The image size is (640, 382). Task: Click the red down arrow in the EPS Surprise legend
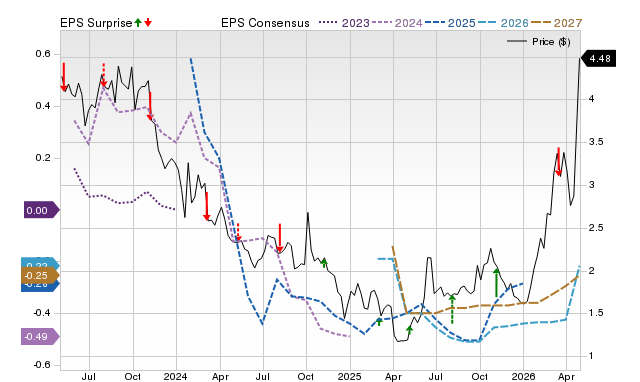click(148, 22)
